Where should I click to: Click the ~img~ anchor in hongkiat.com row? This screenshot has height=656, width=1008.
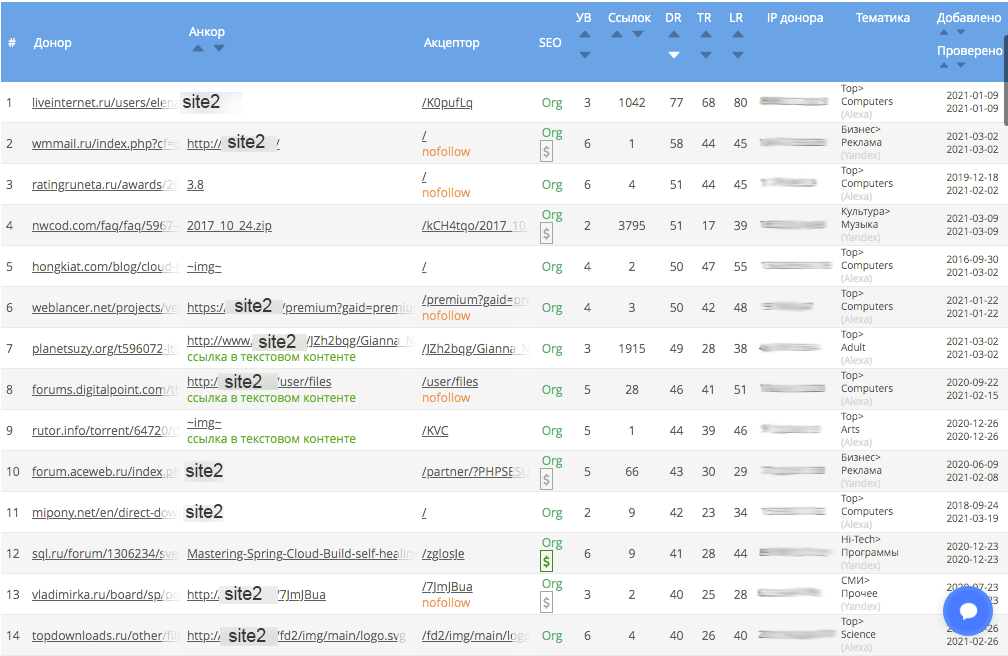coord(204,267)
